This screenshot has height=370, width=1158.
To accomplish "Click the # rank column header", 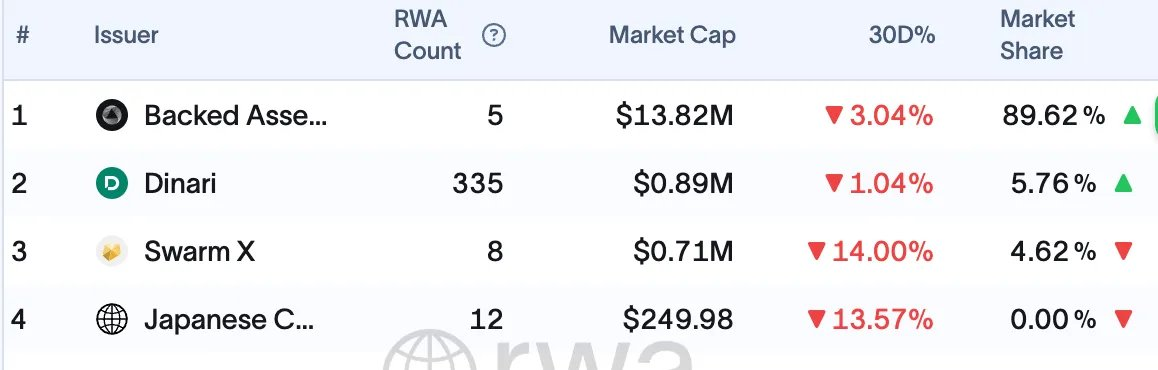I will [22, 35].
